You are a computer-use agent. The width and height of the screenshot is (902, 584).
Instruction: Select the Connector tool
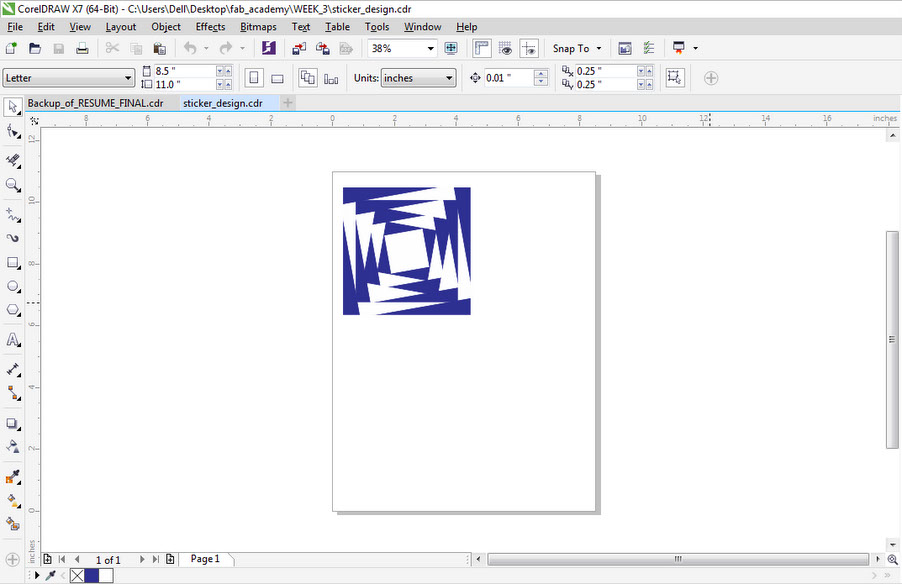point(13,393)
